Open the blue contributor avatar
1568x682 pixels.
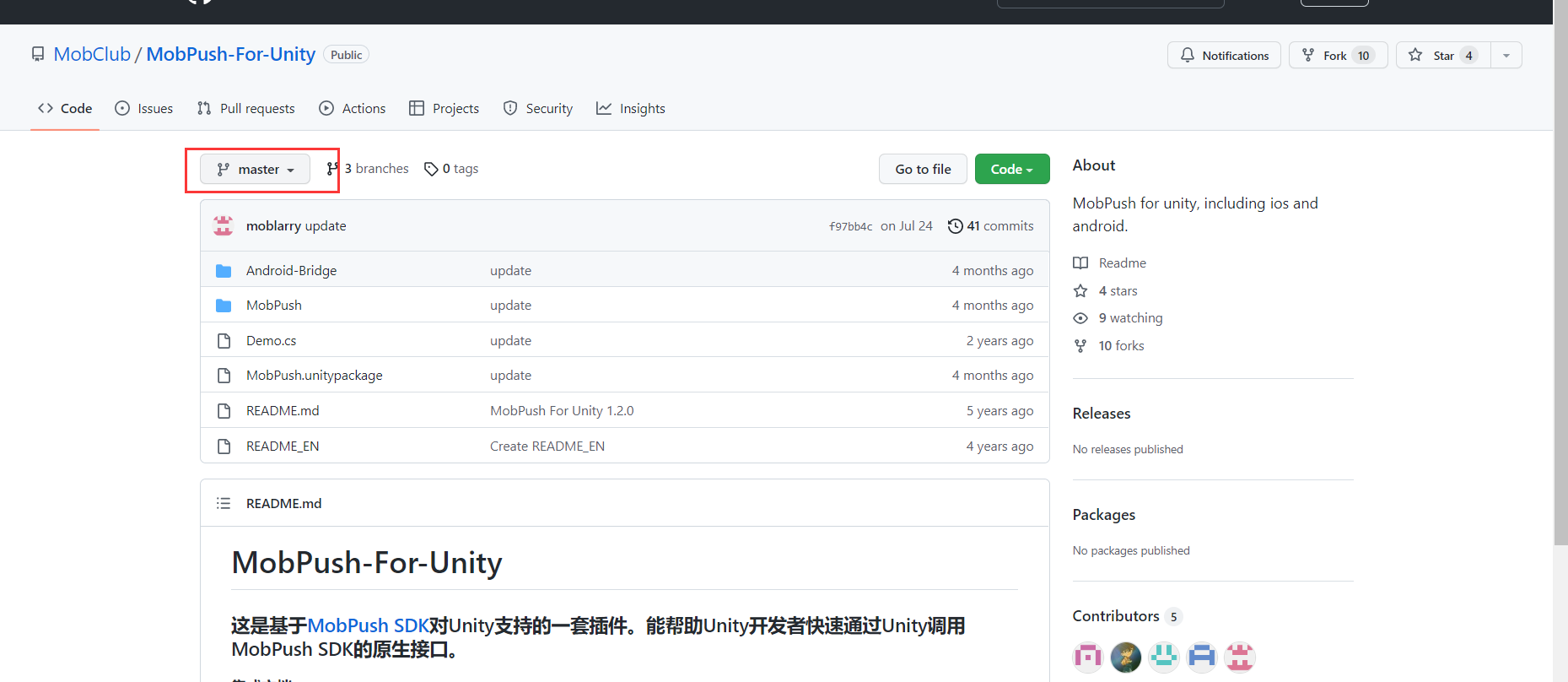pyautogui.click(x=1202, y=657)
